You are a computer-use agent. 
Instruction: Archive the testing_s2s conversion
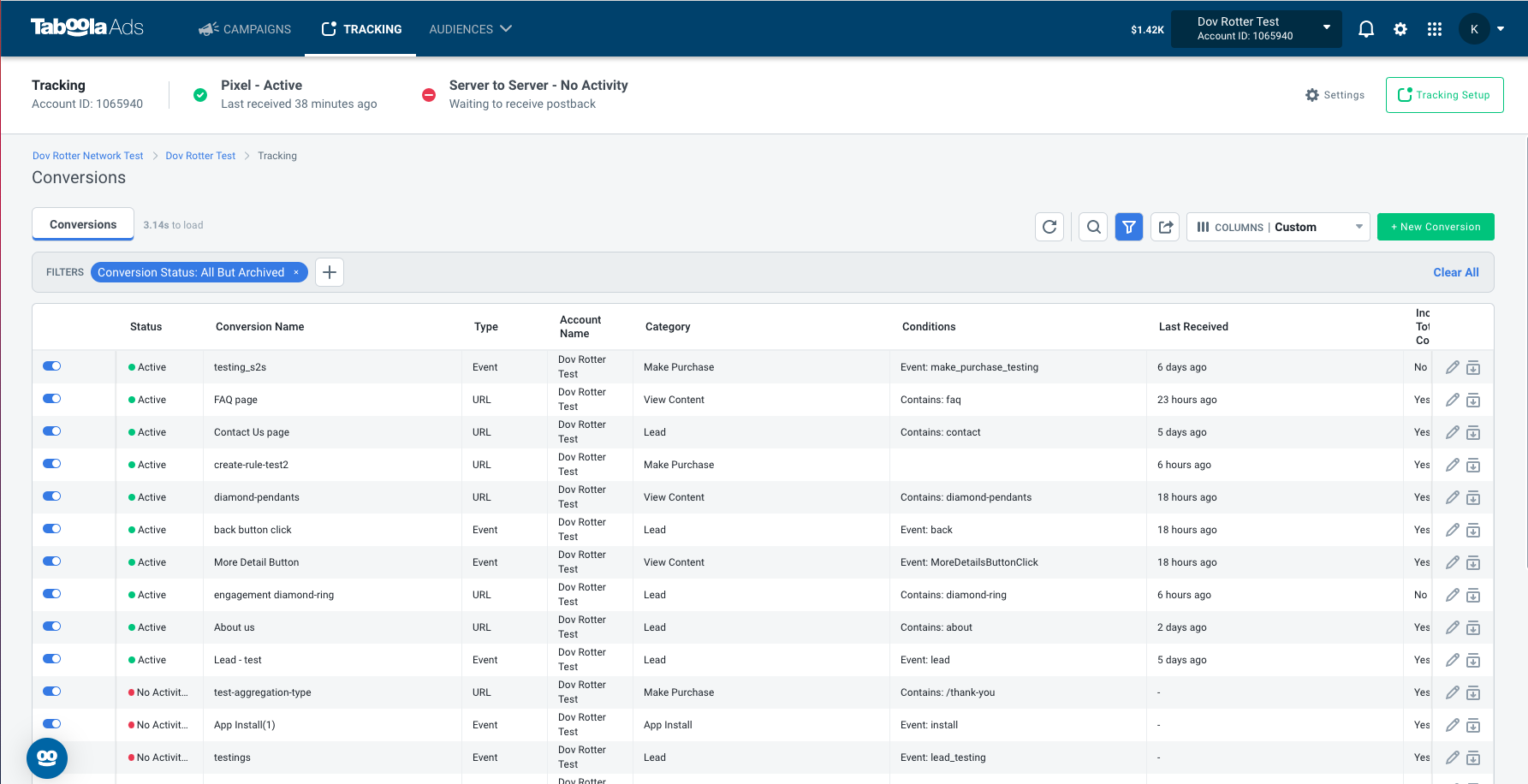[x=1473, y=368]
